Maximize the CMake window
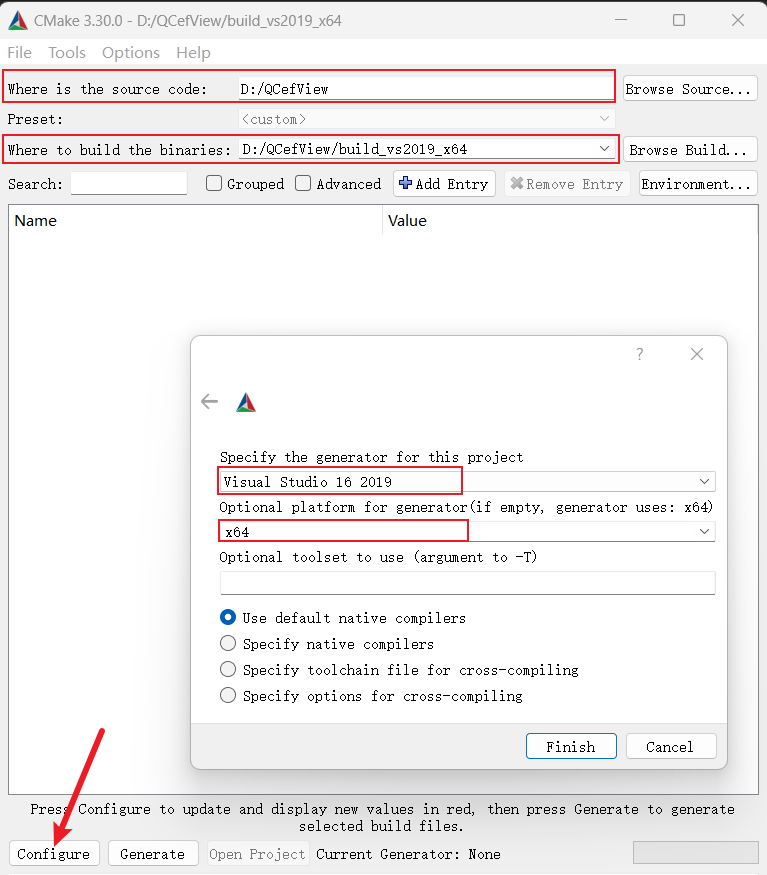Viewport: 767px width, 875px height. click(x=679, y=20)
